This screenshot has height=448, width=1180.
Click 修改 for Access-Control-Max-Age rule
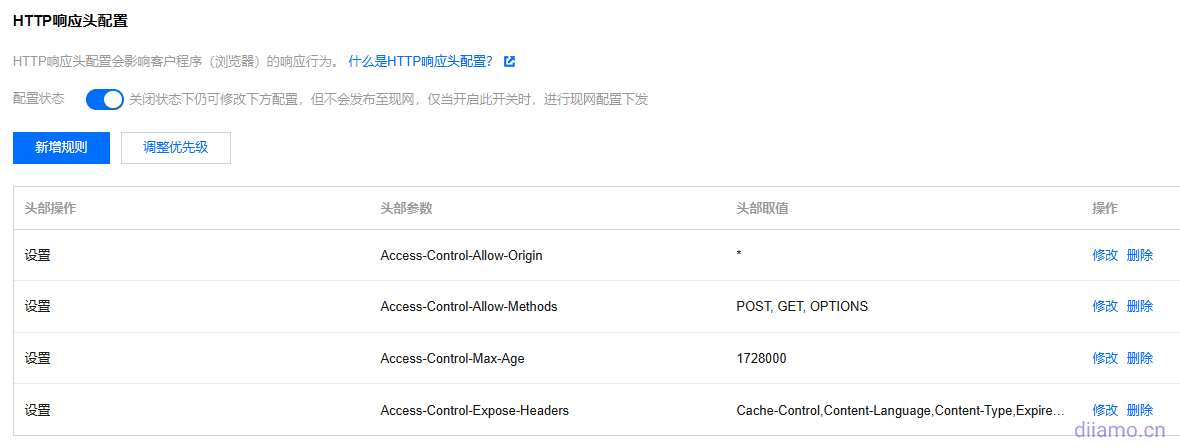(1105, 358)
